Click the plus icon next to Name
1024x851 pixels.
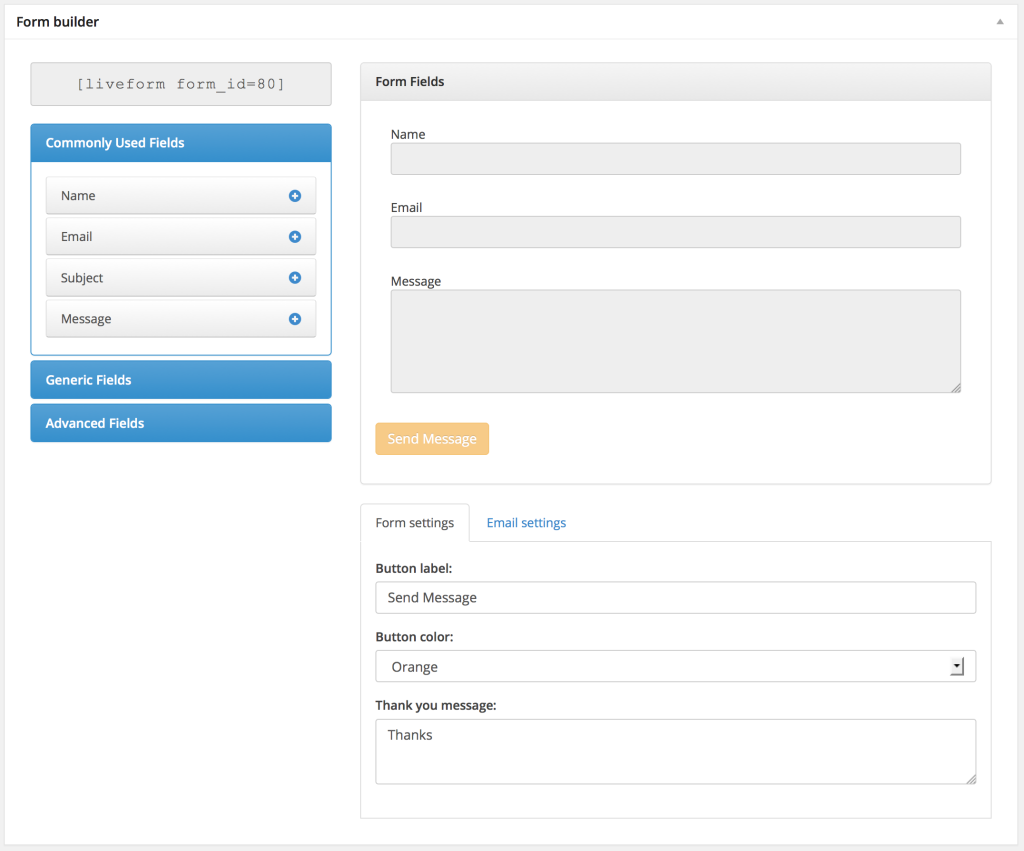295,196
